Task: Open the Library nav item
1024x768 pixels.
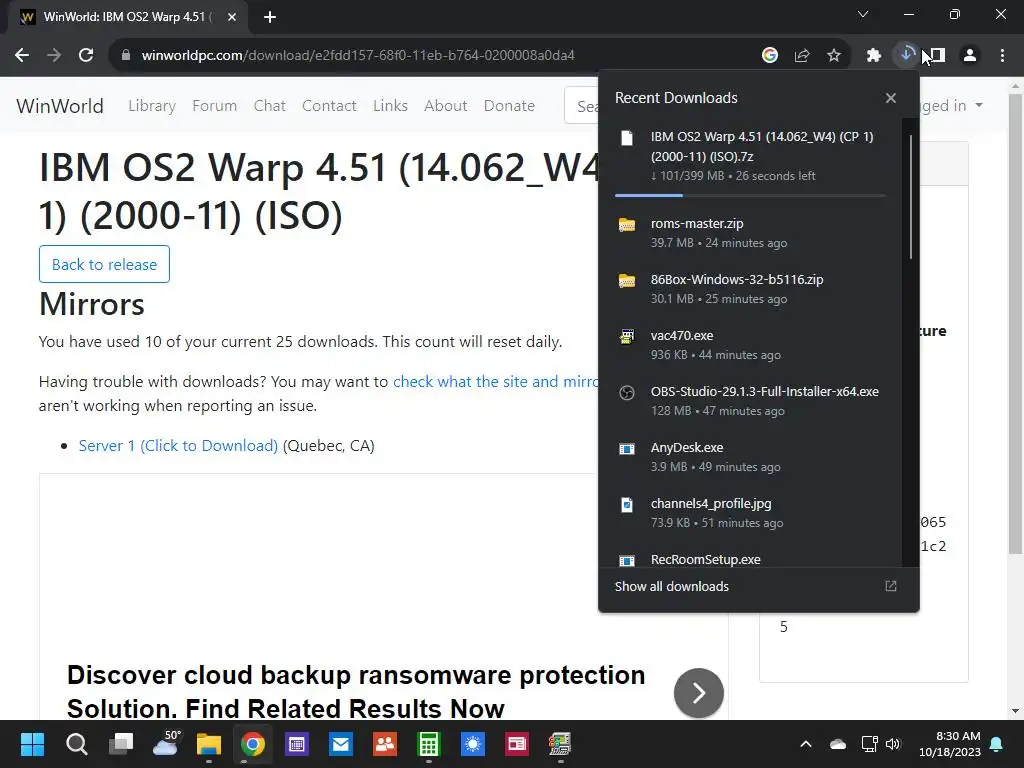Action: pyautogui.click(x=152, y=106)
